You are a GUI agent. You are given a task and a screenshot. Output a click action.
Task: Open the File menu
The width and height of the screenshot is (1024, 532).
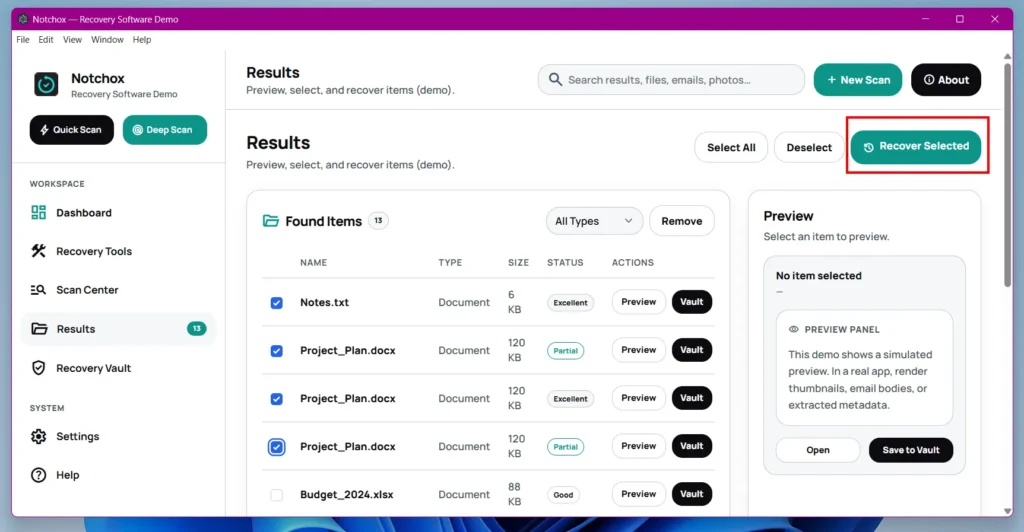tap(23, 39)
